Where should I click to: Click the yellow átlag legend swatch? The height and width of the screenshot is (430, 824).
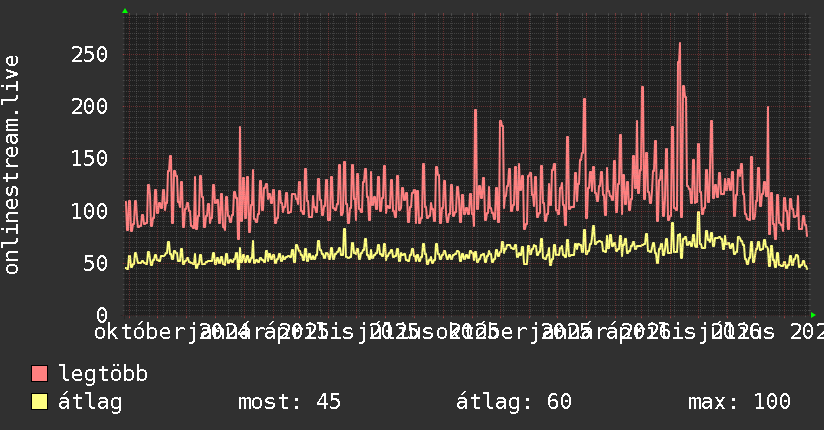point(39,402)
